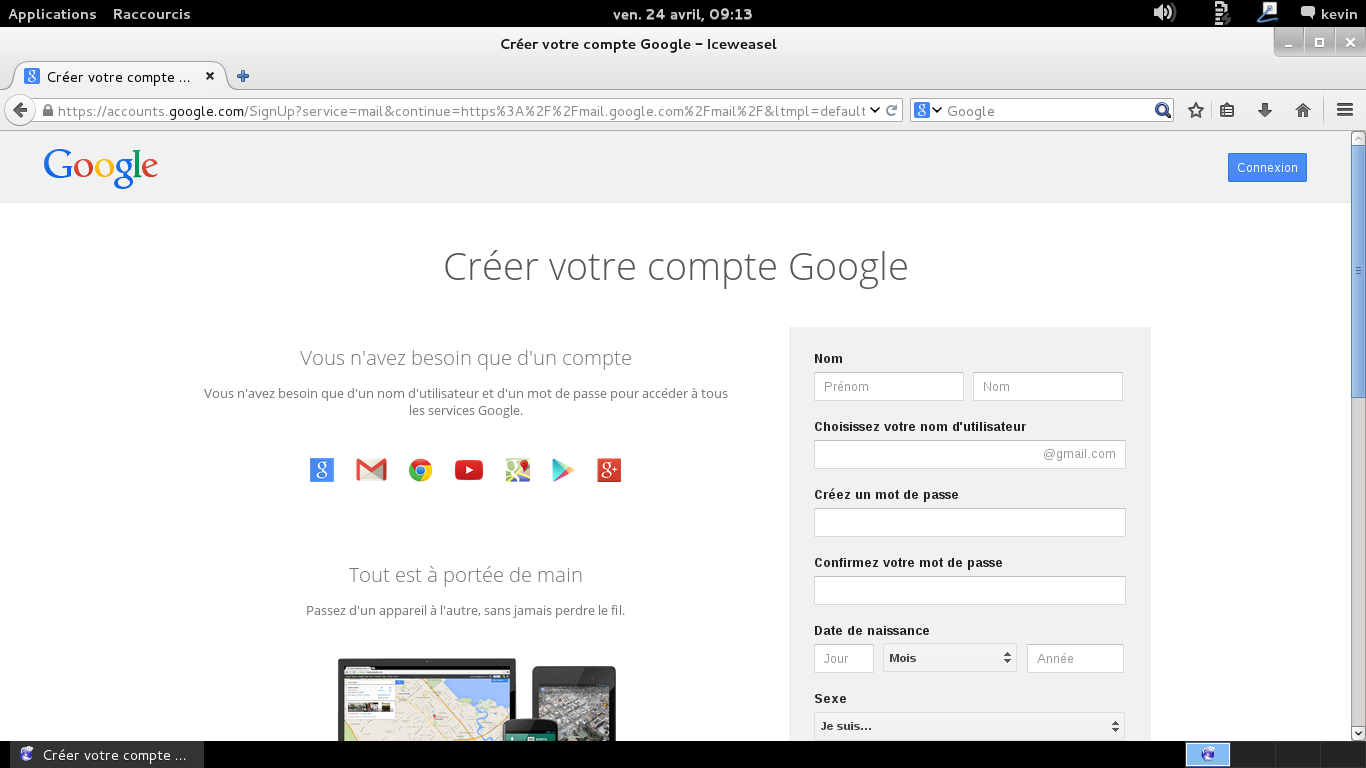Click the Gmail envelope icon

click(x=371, y=470)
